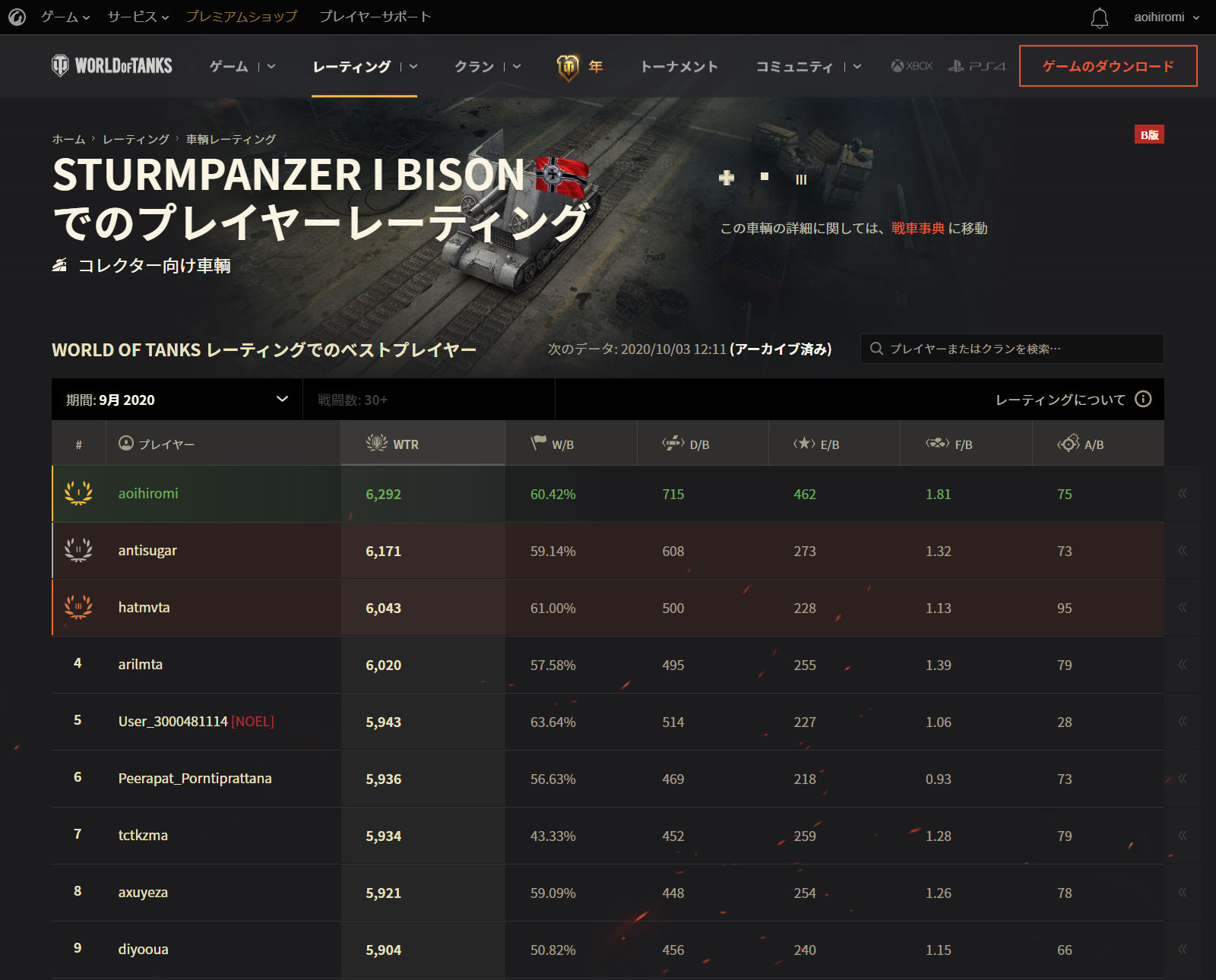Open the PS4 platform link

(x=977, y=66)
